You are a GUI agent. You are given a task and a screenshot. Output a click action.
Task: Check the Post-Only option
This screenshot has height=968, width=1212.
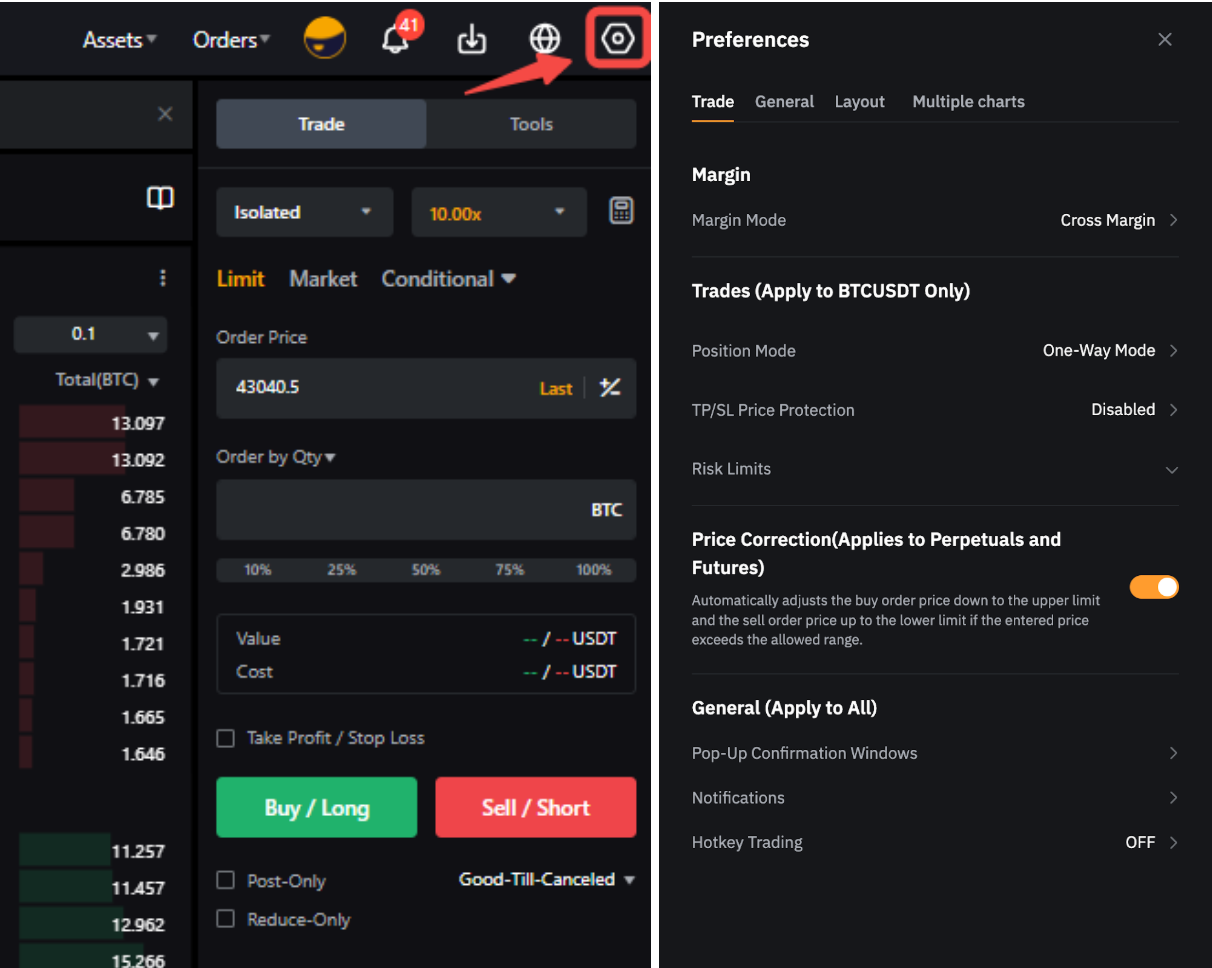(226, 881)
